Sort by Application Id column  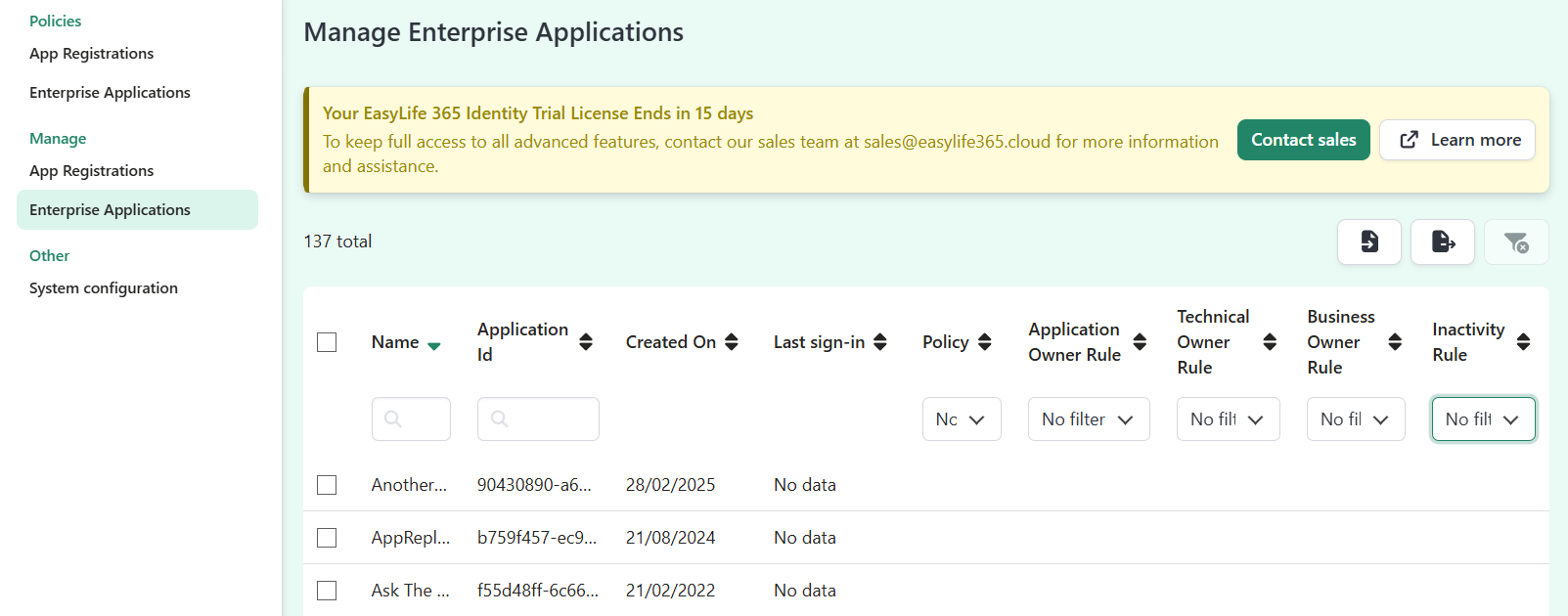click(586, 341)
